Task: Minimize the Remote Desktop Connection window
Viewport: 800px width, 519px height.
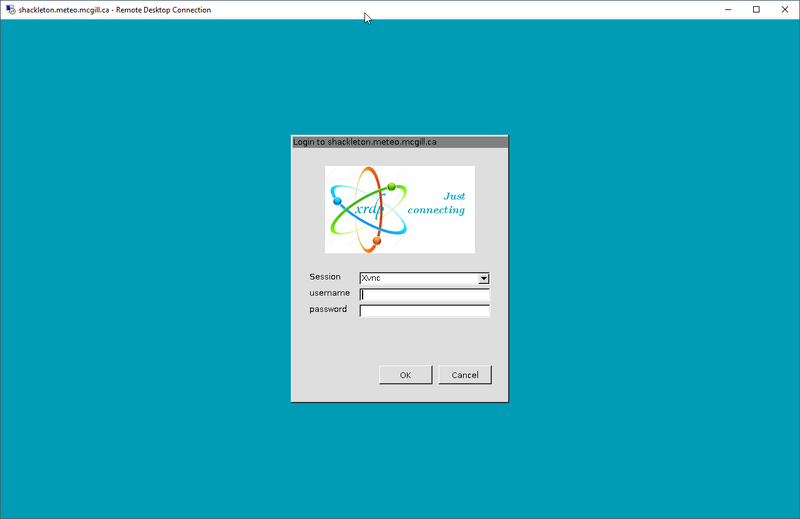Action: 728,10
